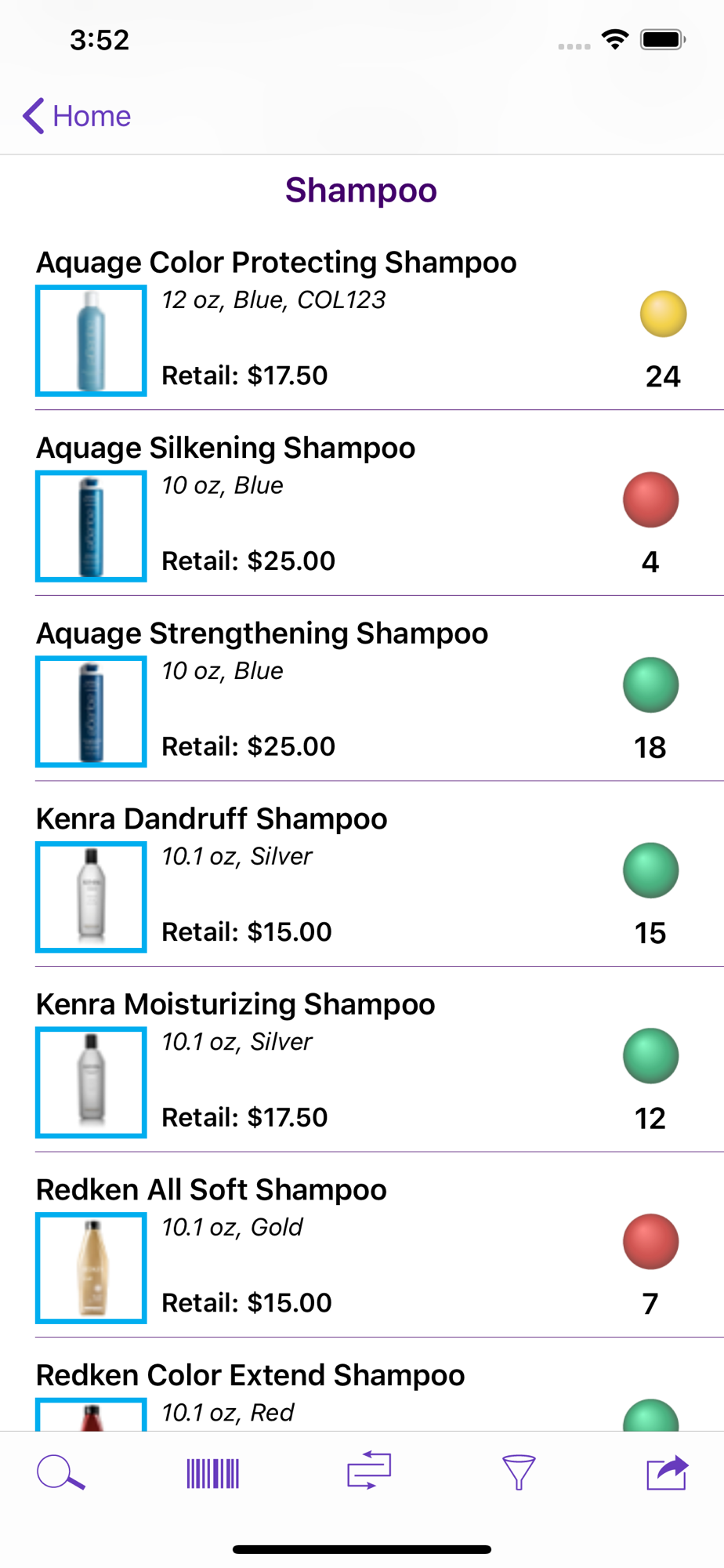Open the filter funnel icon
Image resolution: width=724 pixels, height=1568 pixels.
click(x=518, y=1472)
